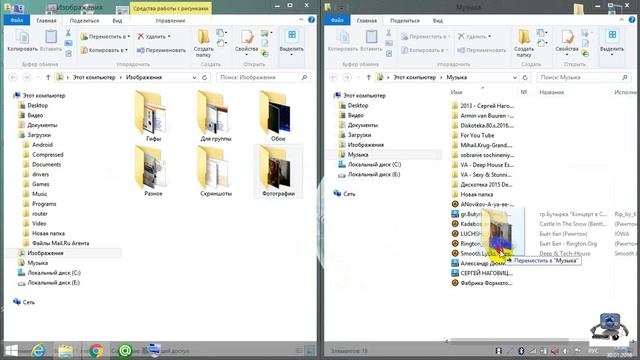640x360 pixels.
Task: Open the Файл tab in Изображения window
Action: click(x=17, y=20)
